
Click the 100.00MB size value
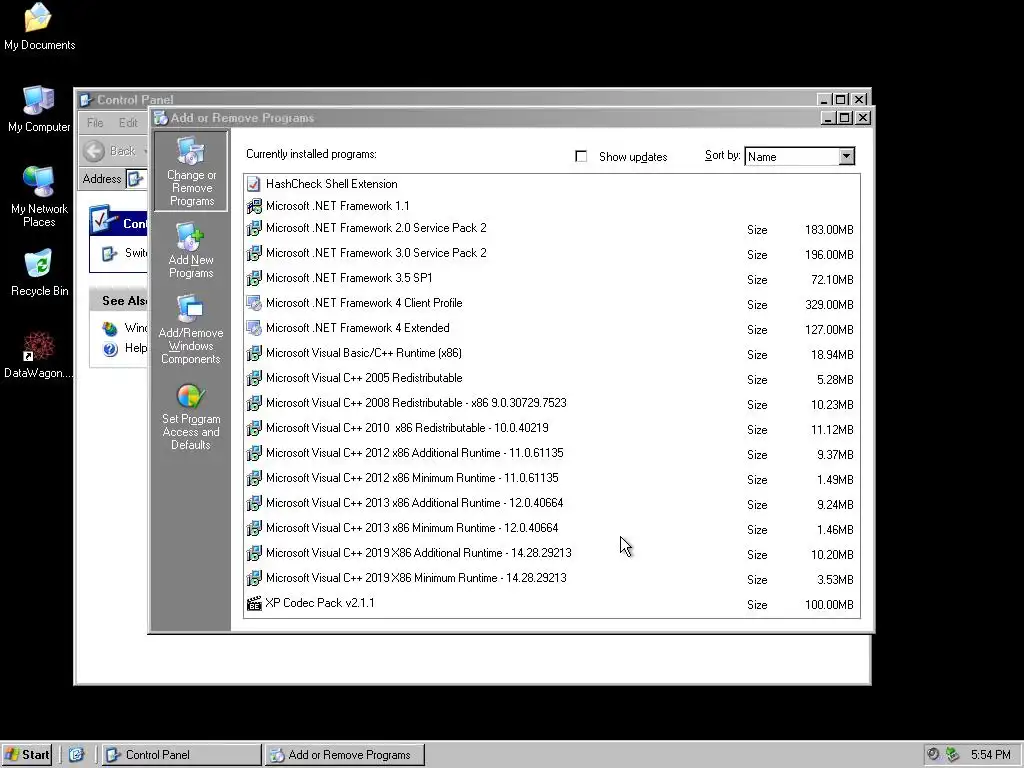tap(829, 605)
